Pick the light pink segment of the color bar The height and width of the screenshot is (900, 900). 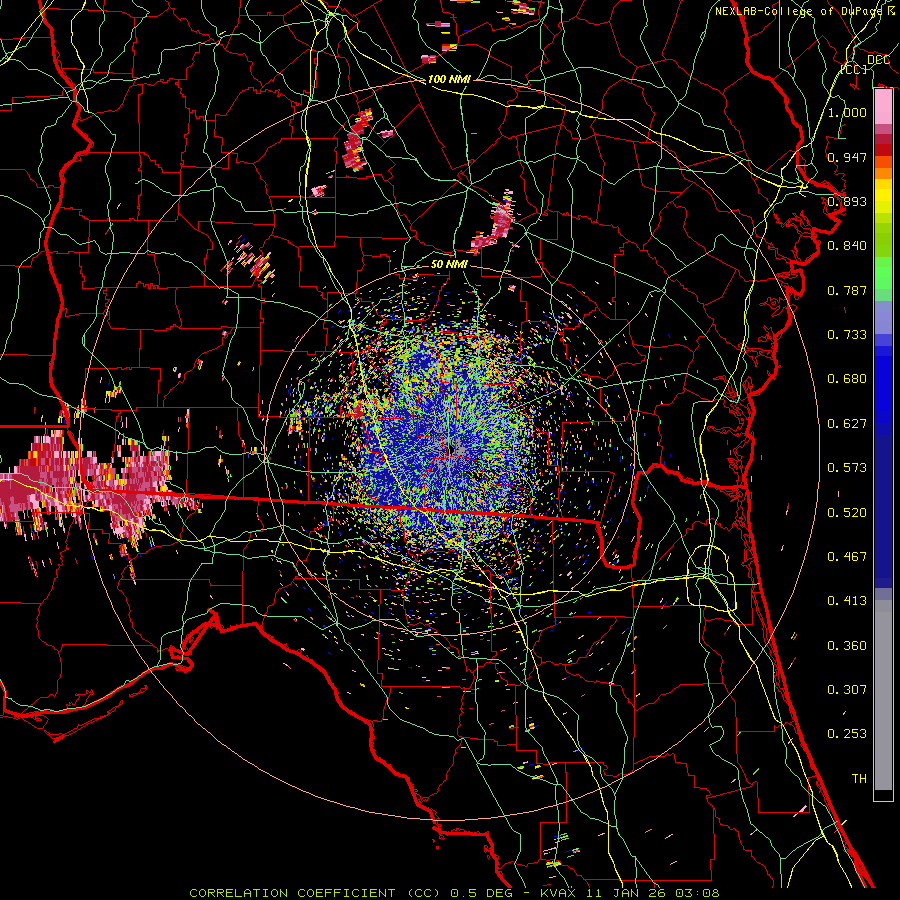(x=883, y=107)
